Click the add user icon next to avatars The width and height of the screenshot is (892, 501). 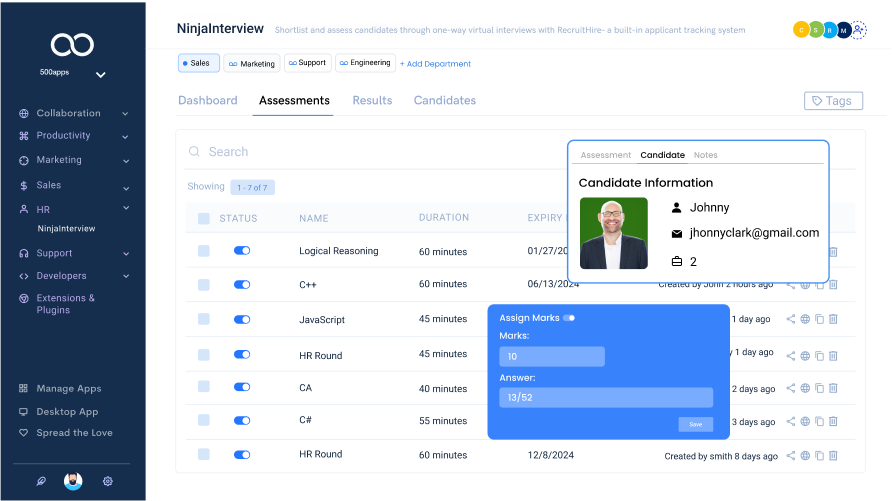(859, 30)
